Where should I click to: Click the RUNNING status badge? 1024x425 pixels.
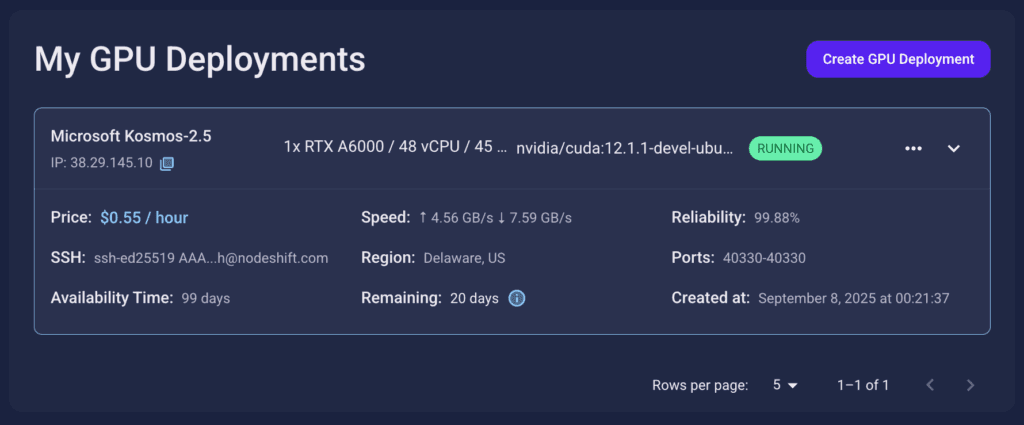(785, 148)
